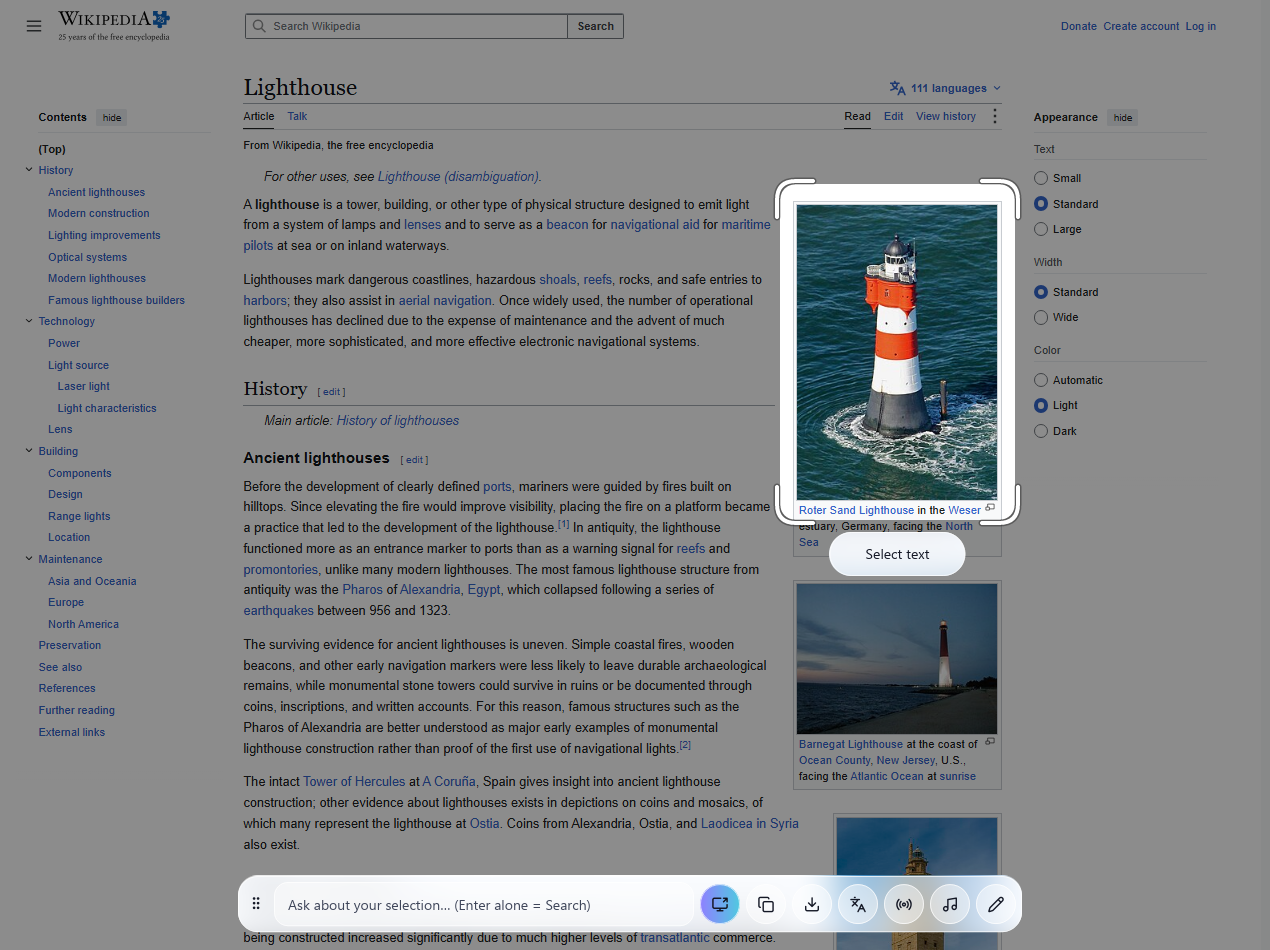The width and height of the screenshot is (1270, 950).
Task: Click the copy icon in overlay toolbar
Action: point(766,904)
